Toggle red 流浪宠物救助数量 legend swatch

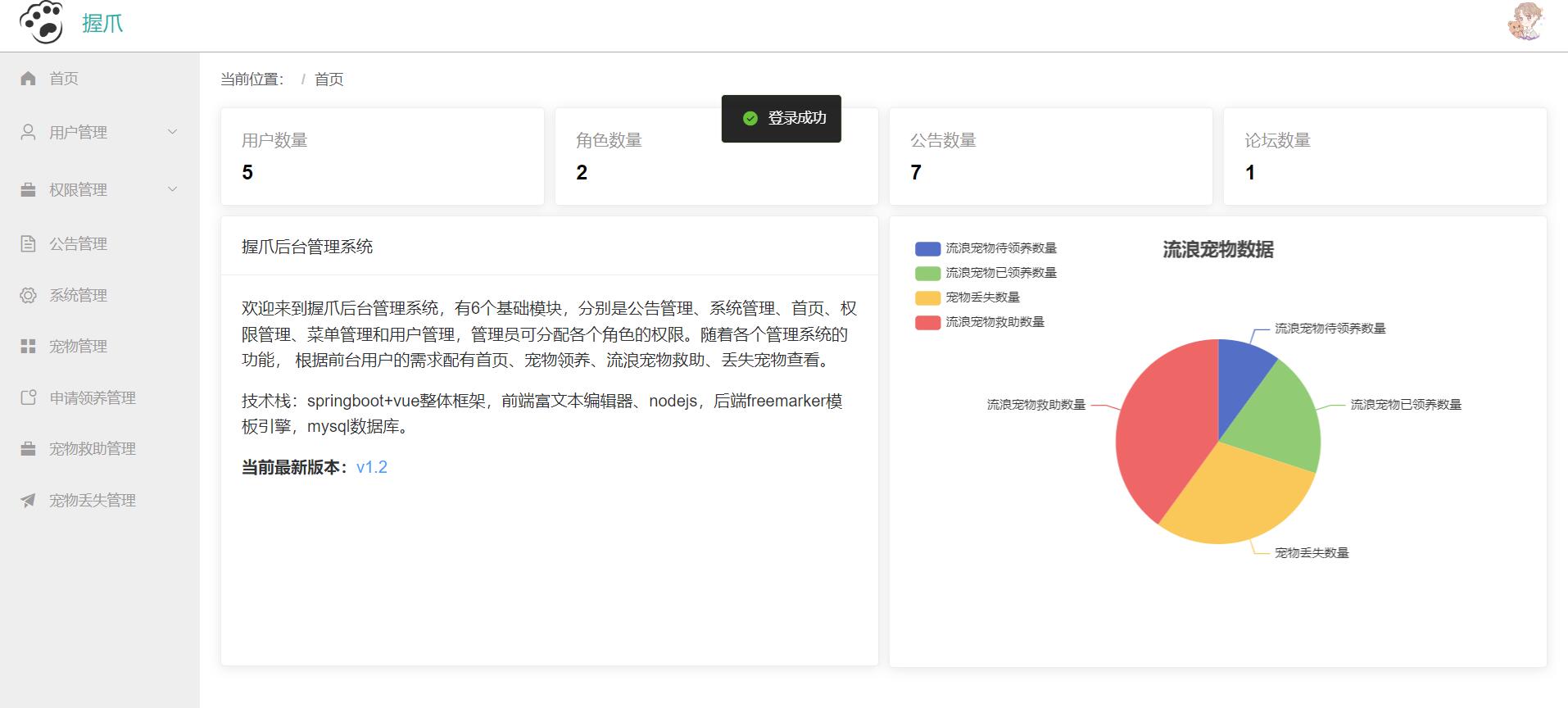click(927, 322)
